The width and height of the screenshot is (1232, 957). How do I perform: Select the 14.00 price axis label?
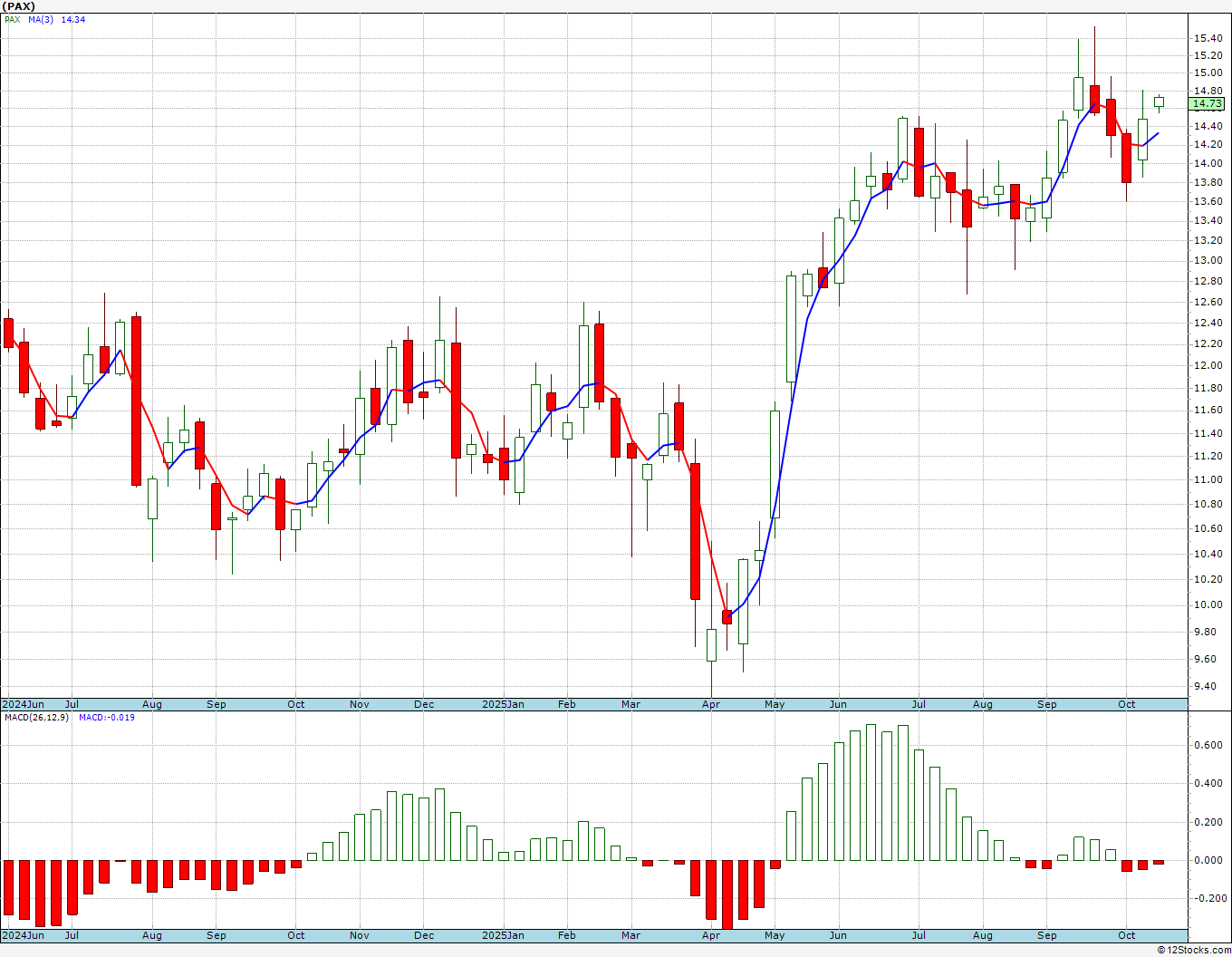pos(1208,163)
